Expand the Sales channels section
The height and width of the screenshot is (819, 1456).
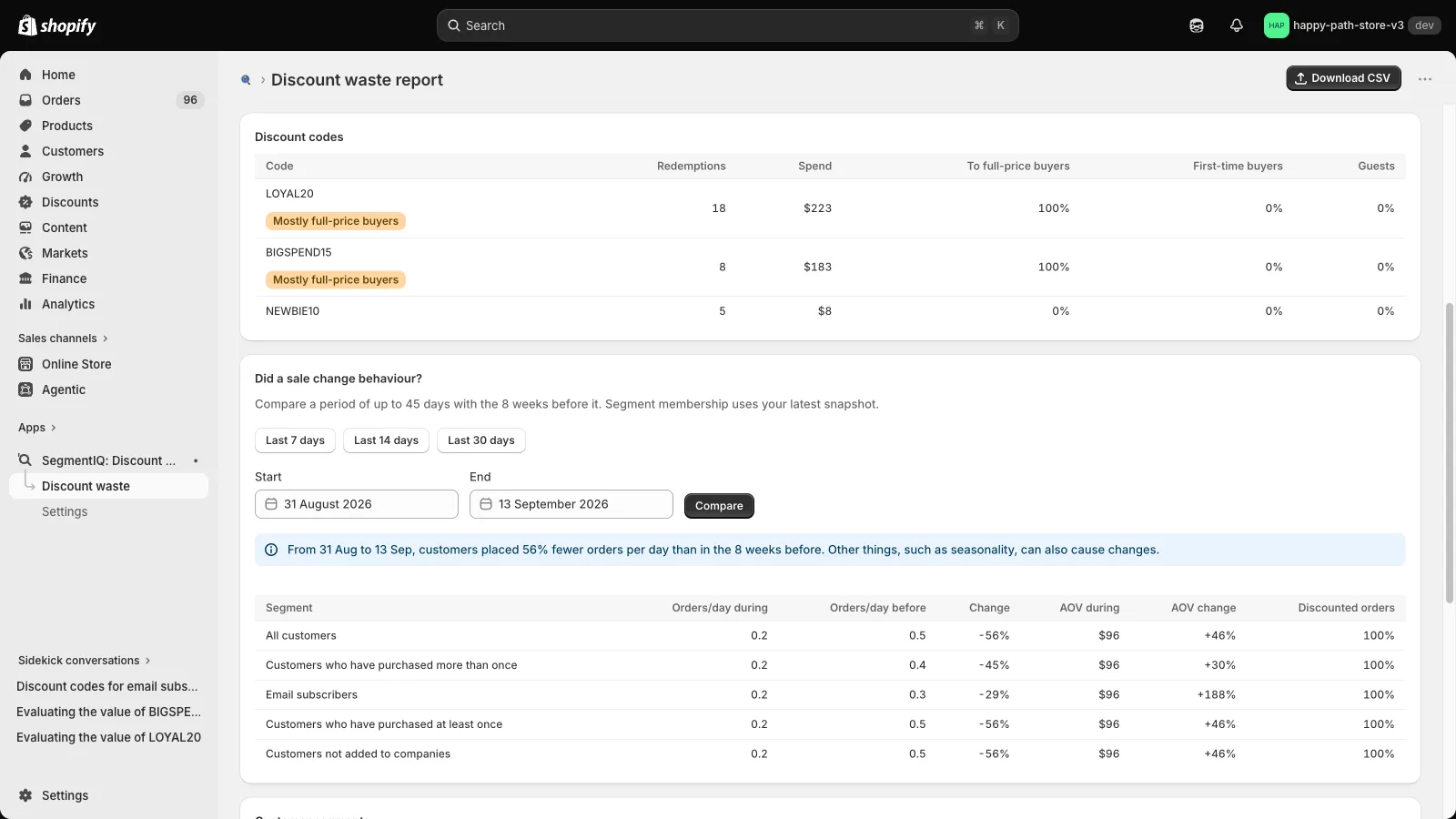[x=63, y=339]
